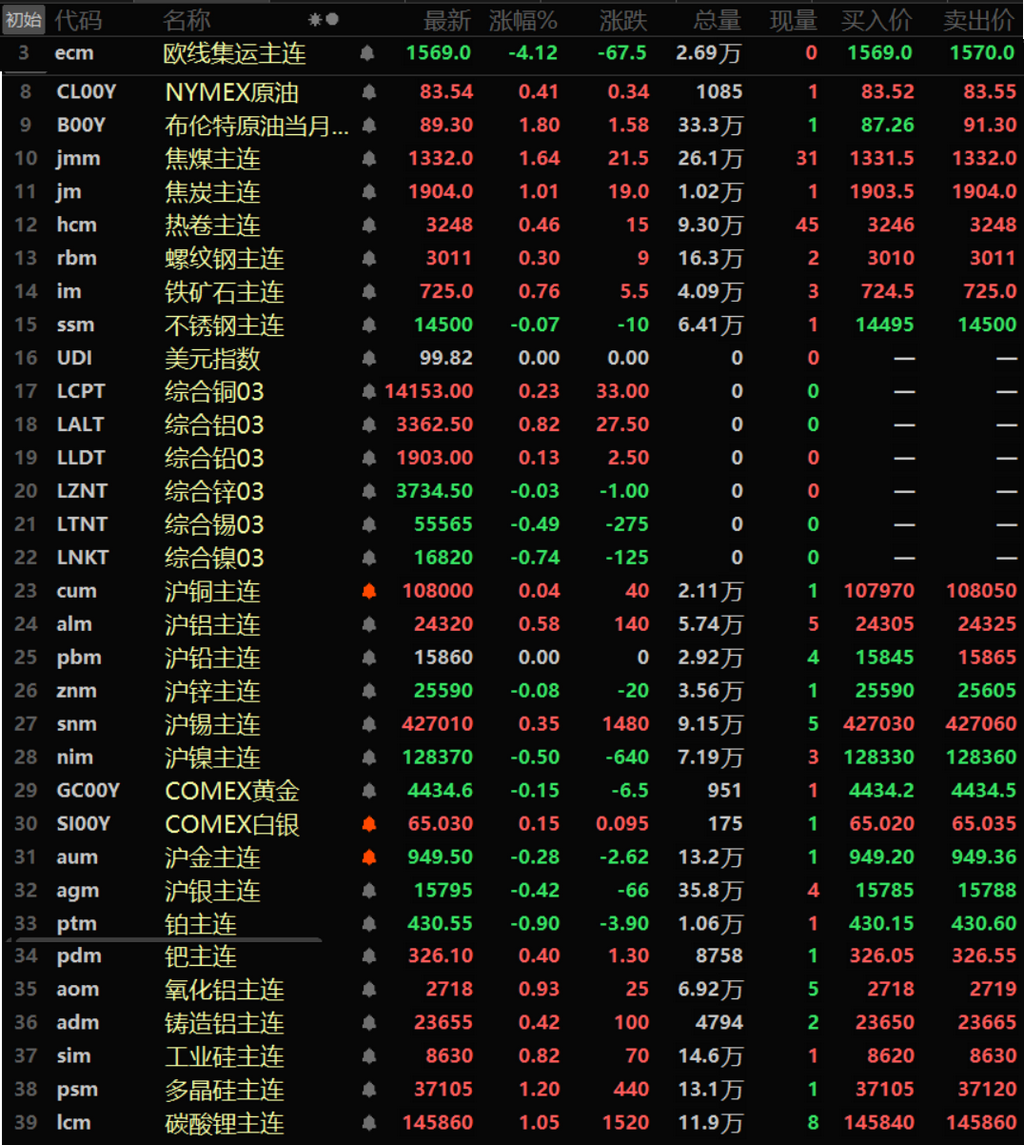
Task: Sort by the 最新 column header
Action: [447, 20]
